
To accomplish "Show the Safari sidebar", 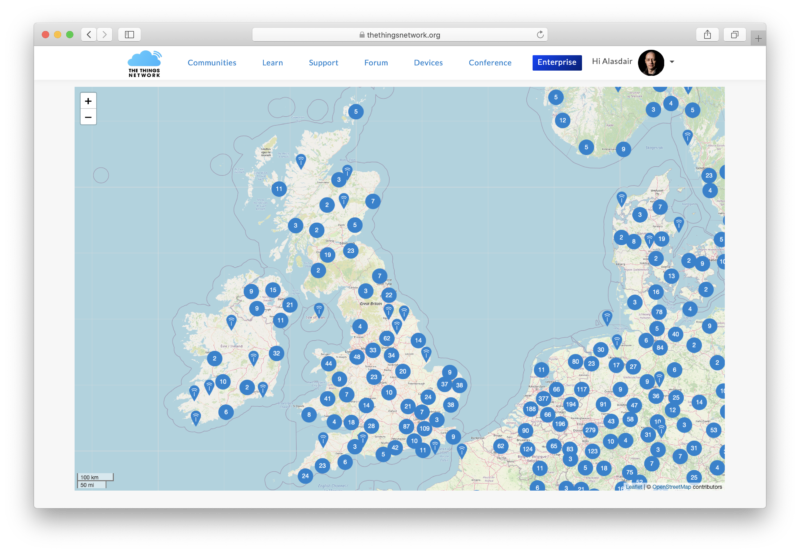I will (x=129, y=34).
